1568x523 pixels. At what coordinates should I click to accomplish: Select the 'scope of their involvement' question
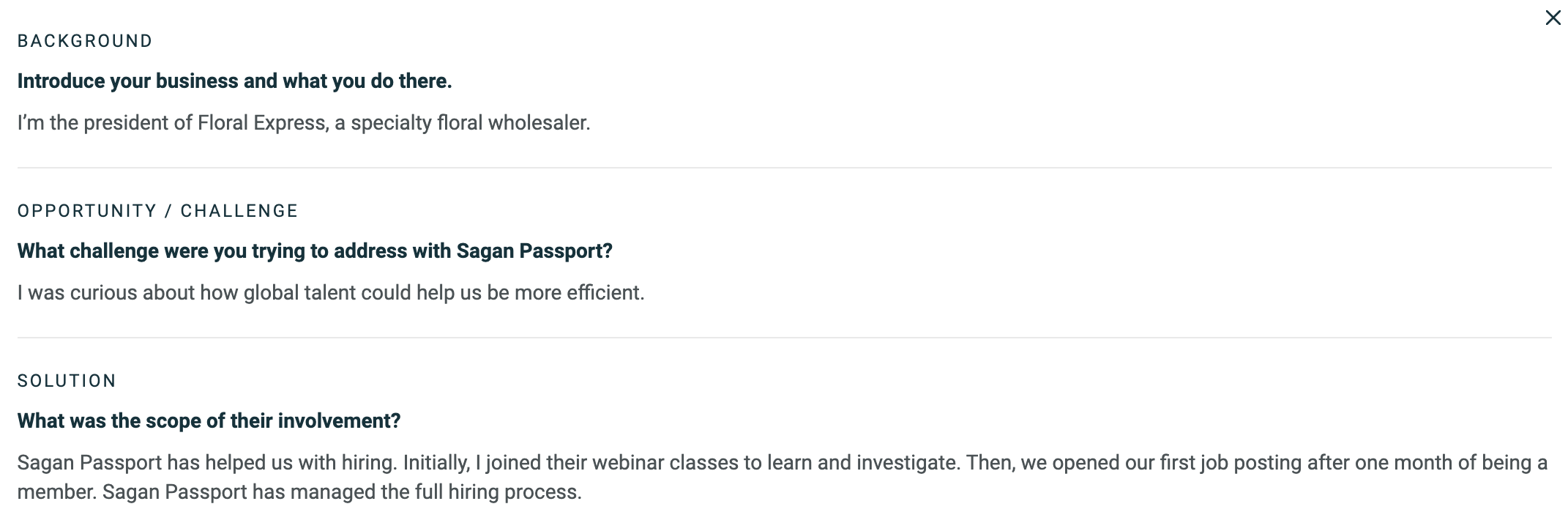tap(209, 421)
